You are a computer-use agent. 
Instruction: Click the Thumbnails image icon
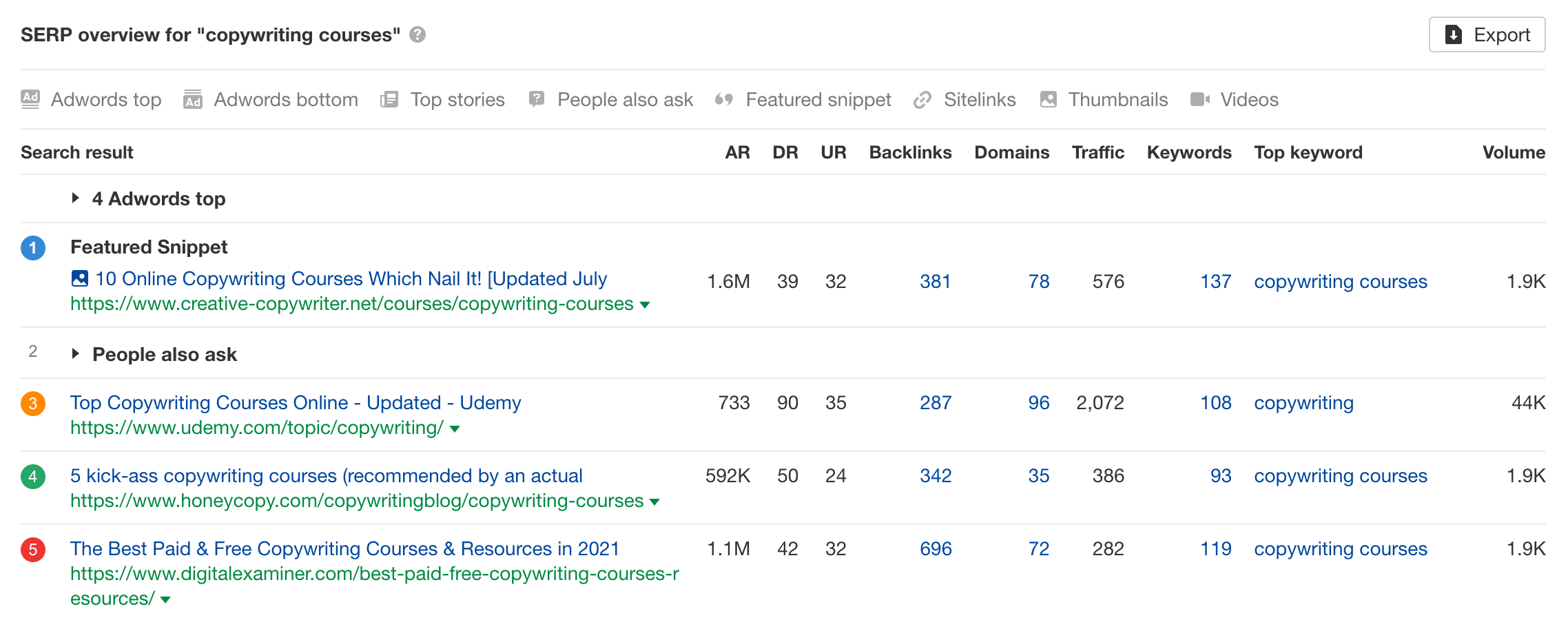point(1049,99)
